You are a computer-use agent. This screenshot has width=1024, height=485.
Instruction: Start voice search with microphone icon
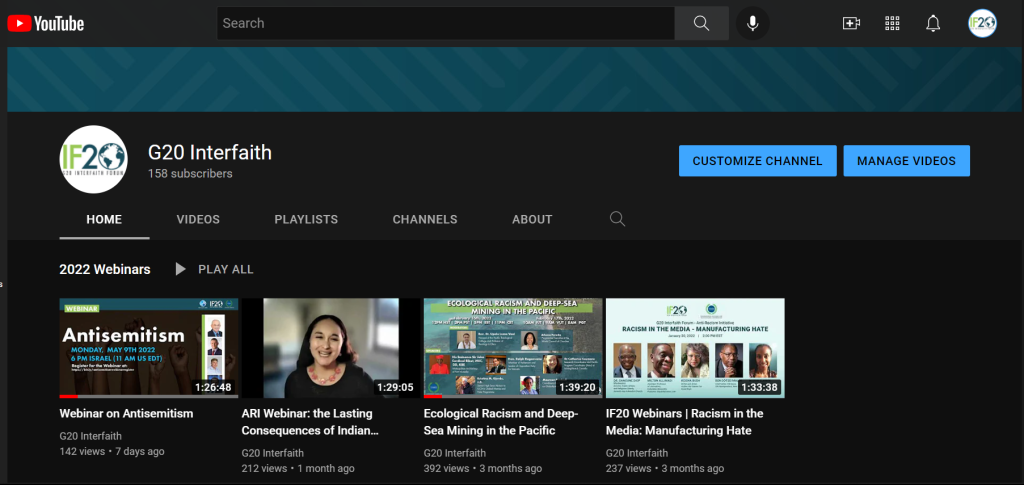pyautogui.click(x=752, y=23)
